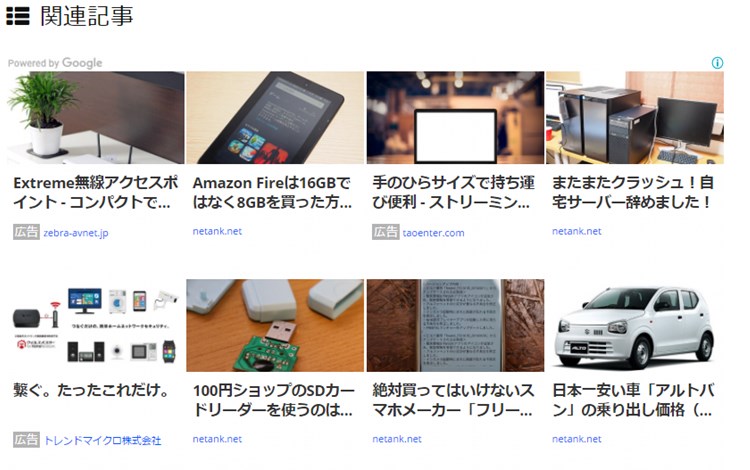Click the 広告 badge next to zebra-avnet.jp
750x470 pixels.
(26, 232)
